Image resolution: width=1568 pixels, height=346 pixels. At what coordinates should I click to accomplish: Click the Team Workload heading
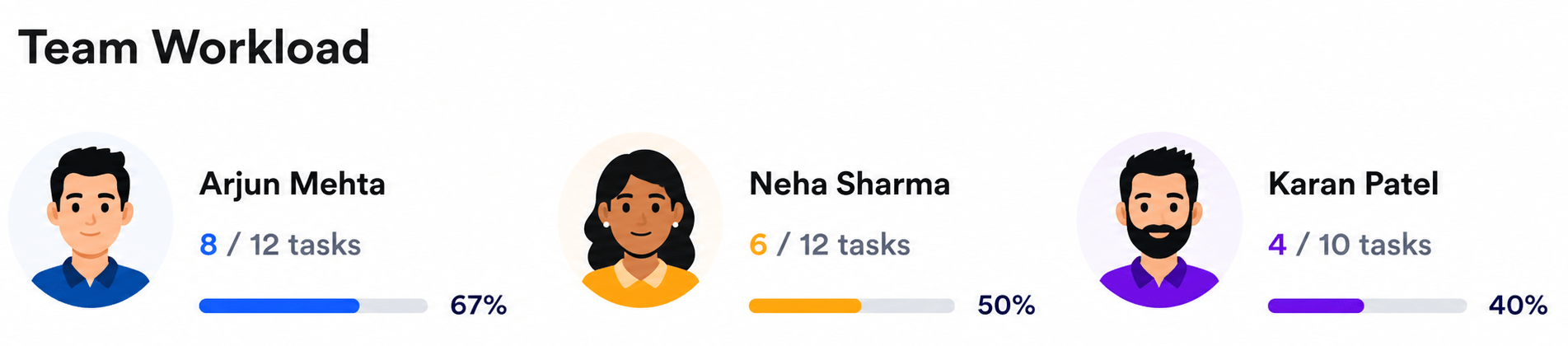pos(194,47)
